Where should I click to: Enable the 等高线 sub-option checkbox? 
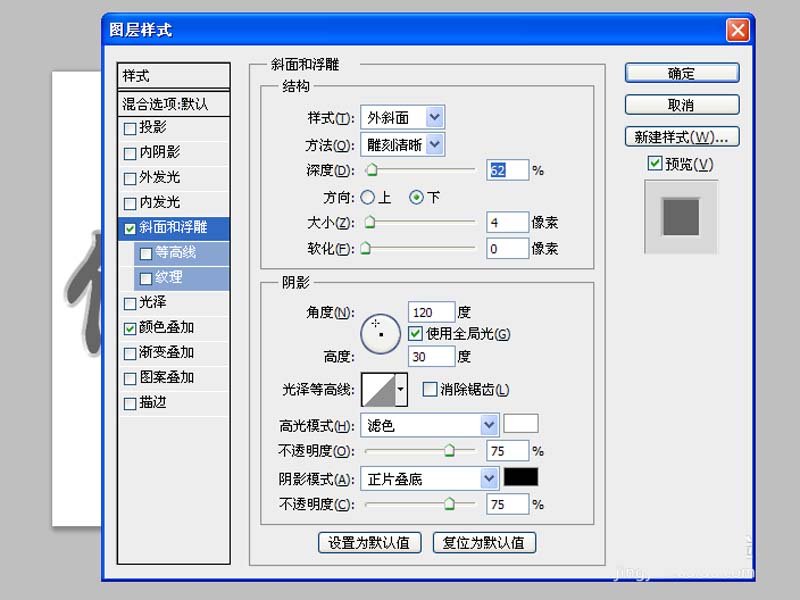point(146,253)
